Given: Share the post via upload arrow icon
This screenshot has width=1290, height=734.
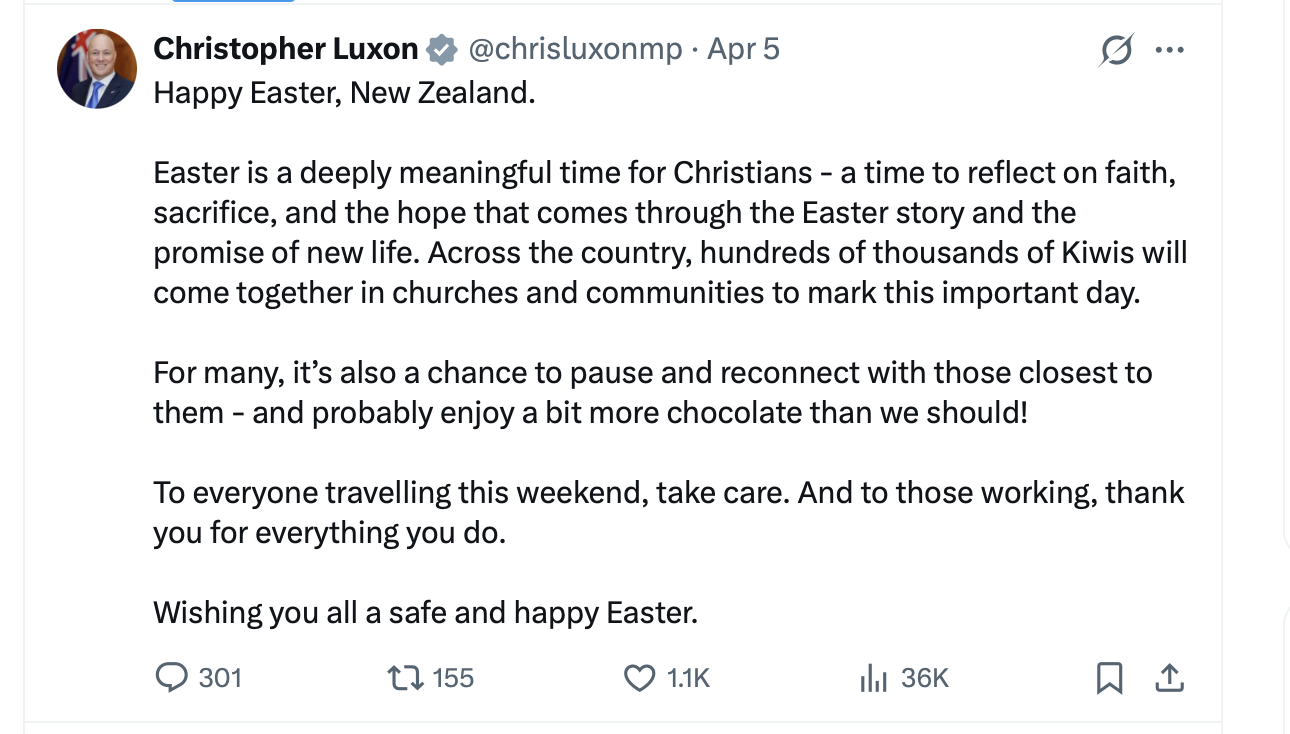Looking at the screenshot, I should 1168,678.
